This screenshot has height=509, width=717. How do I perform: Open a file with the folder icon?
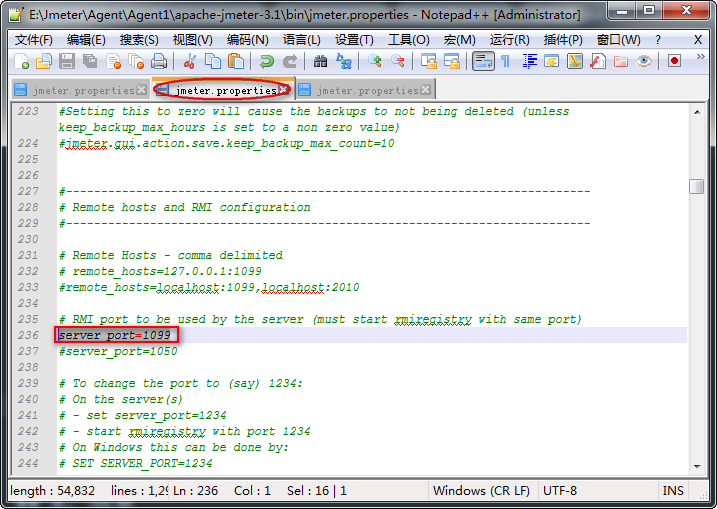pos(44,61)
